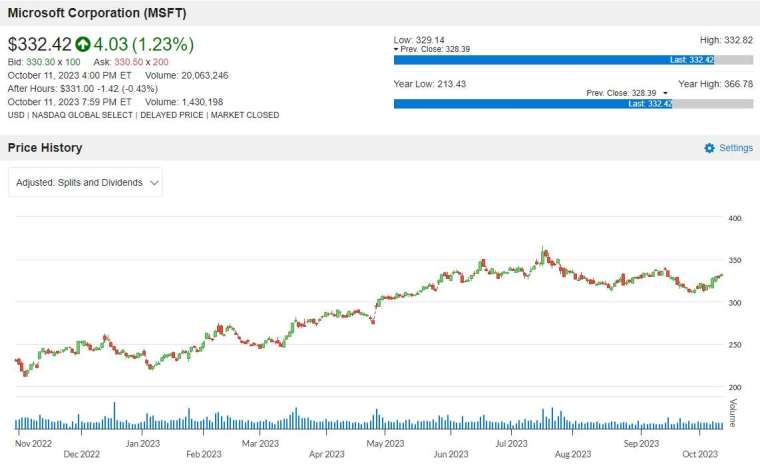
Task: Click the daily range Last 332.42 bar
Action: coord(554,60)
